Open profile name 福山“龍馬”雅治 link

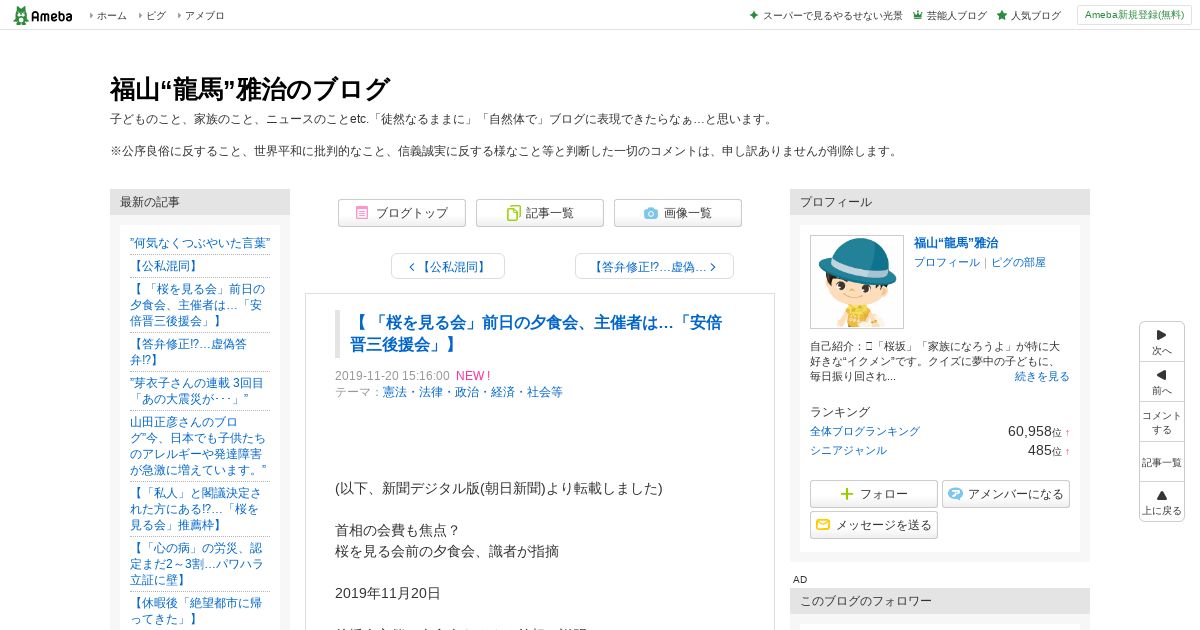click(956, 243)
